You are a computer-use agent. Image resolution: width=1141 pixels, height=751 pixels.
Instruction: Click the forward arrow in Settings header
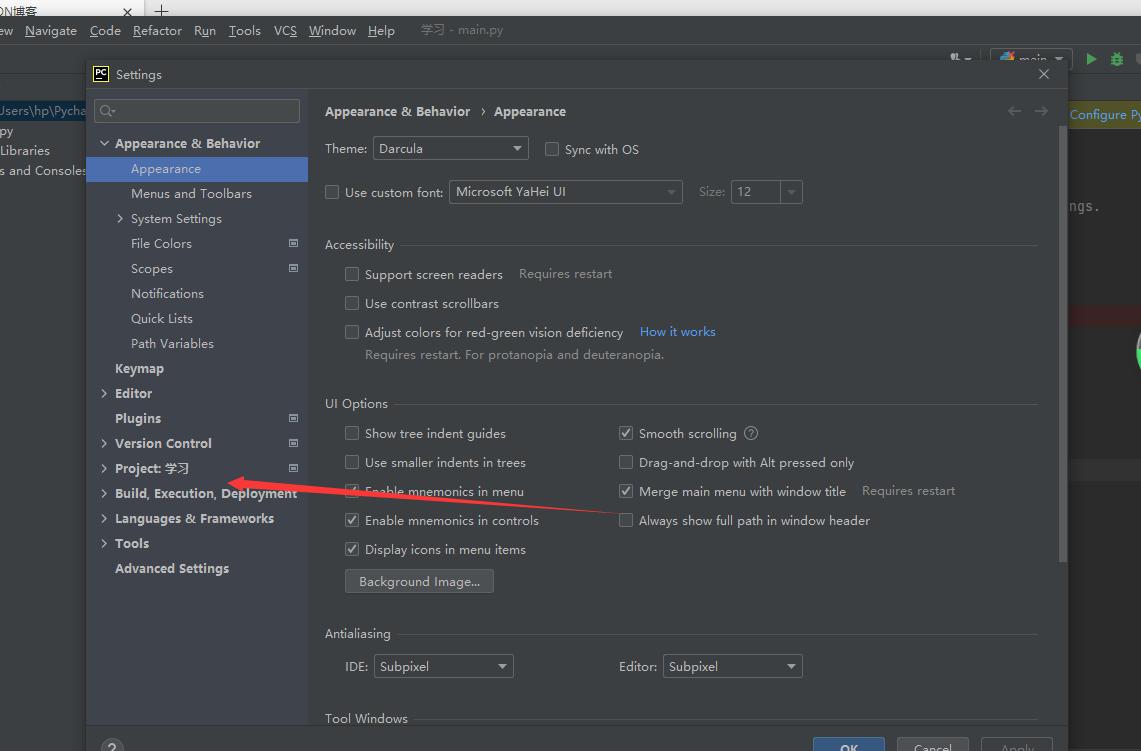point(1041,111)
